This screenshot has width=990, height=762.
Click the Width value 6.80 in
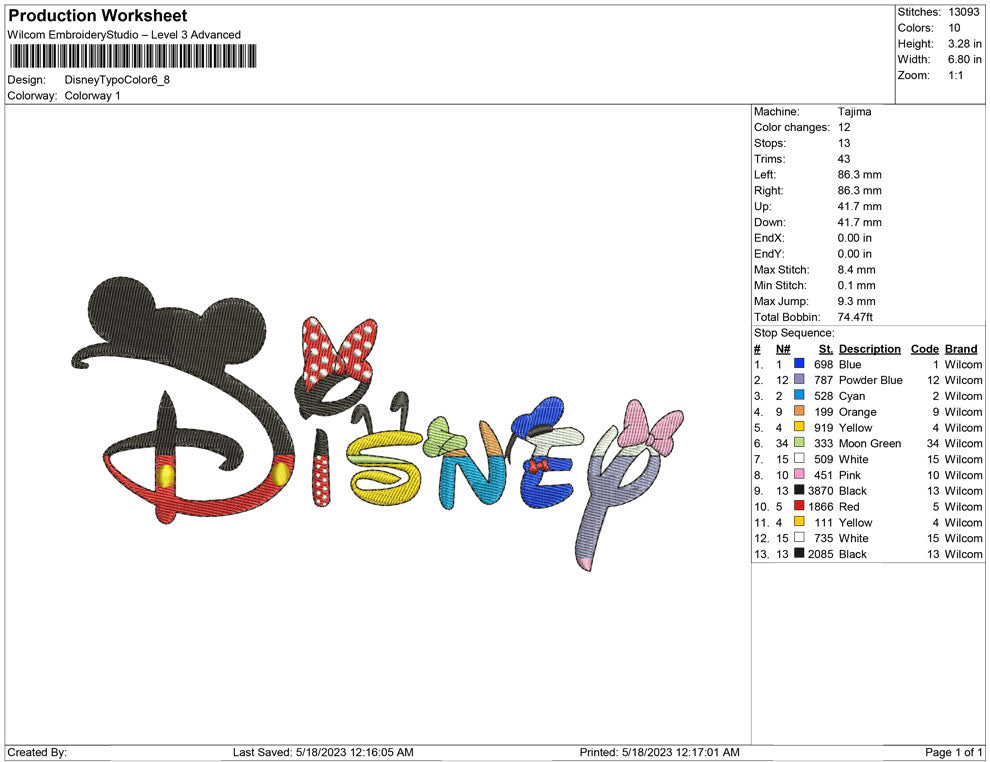click(x=965, y=59)
